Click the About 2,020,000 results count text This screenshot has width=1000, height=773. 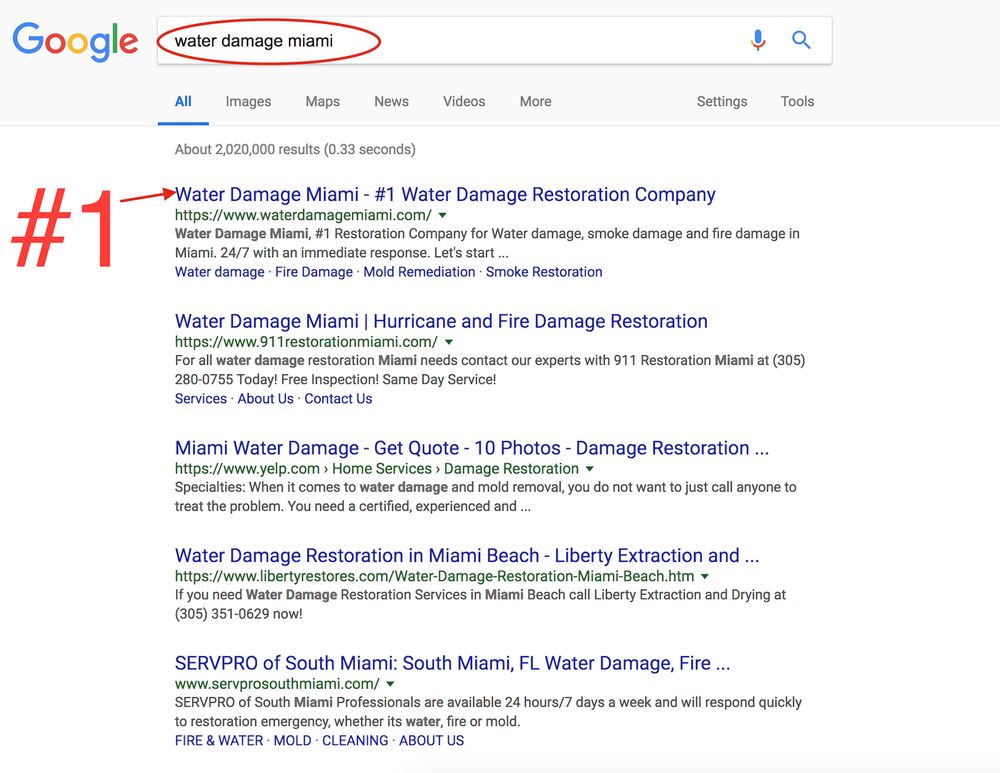pyautogui.click(x=295, y=149)
